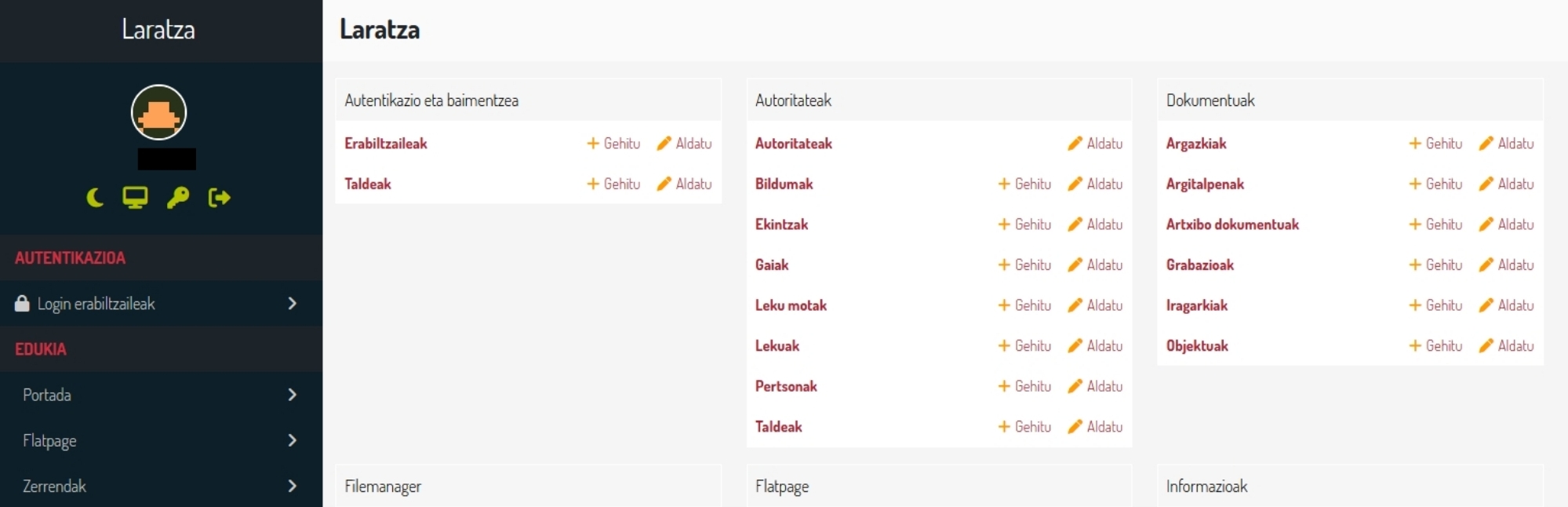Click the user avatar image

(x=158, y=112)
